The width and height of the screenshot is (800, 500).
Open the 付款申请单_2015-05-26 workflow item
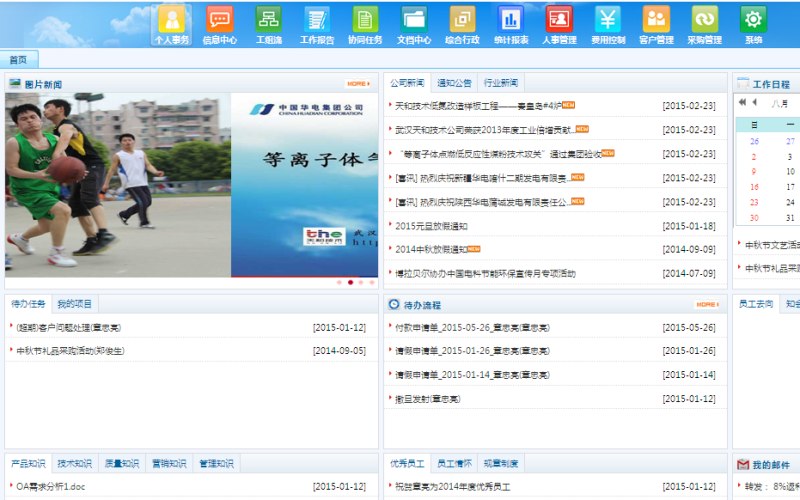click(472, 328)
